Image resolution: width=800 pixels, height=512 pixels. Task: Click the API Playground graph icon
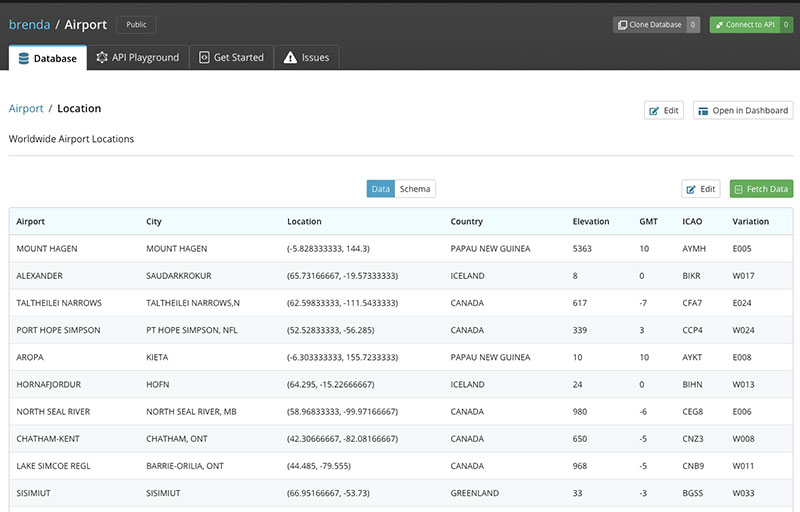[x=102, y=57]
